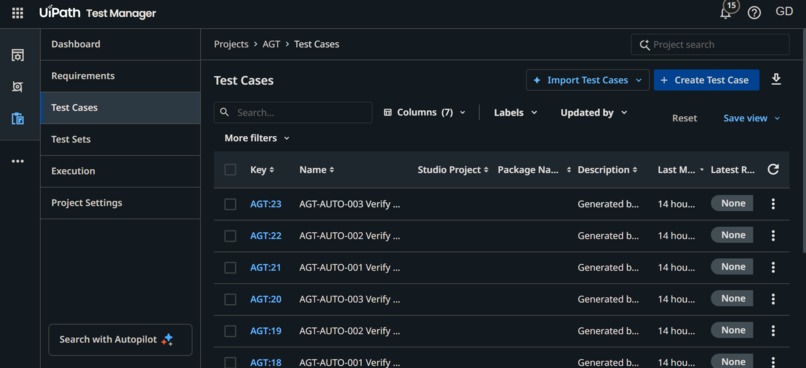Open the three-dots more menu in left rail
Image resolution: width=806 pixels, height=368 pixels.
tap(17, 161)
